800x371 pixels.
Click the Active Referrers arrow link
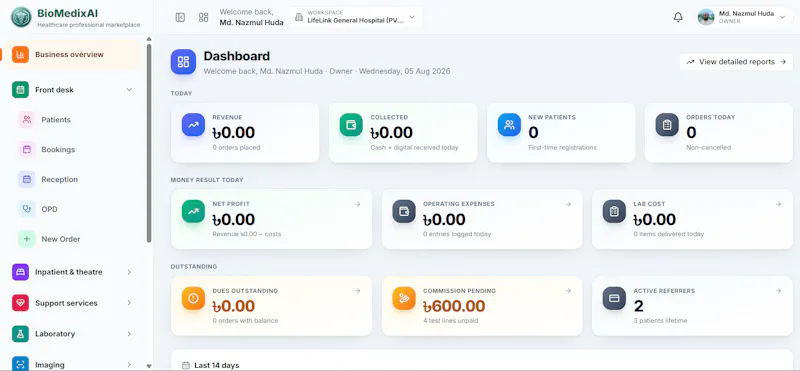[779, 291]
